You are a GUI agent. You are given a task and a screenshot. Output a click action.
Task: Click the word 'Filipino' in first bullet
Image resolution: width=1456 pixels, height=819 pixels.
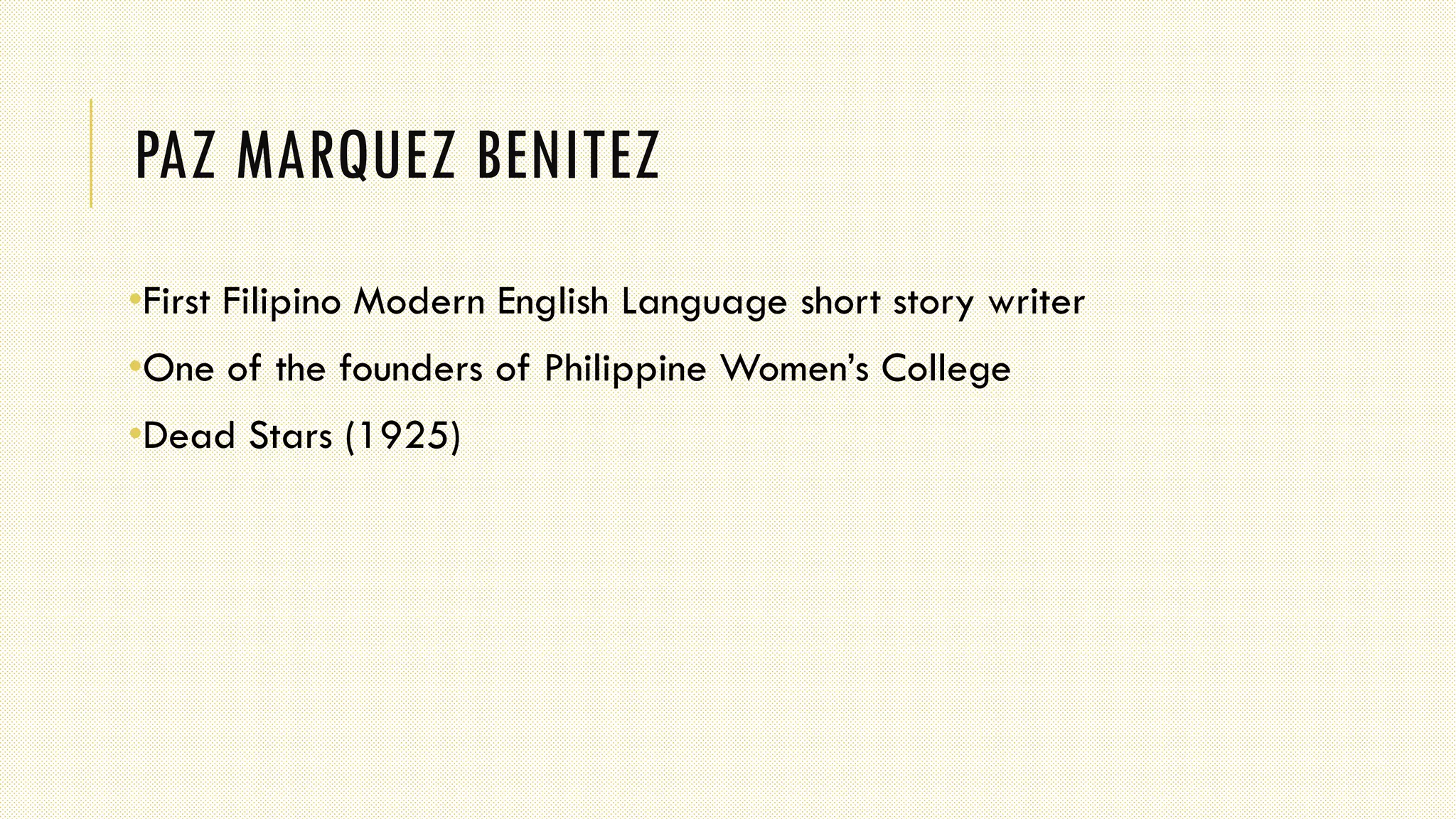[x=282, y=303]
